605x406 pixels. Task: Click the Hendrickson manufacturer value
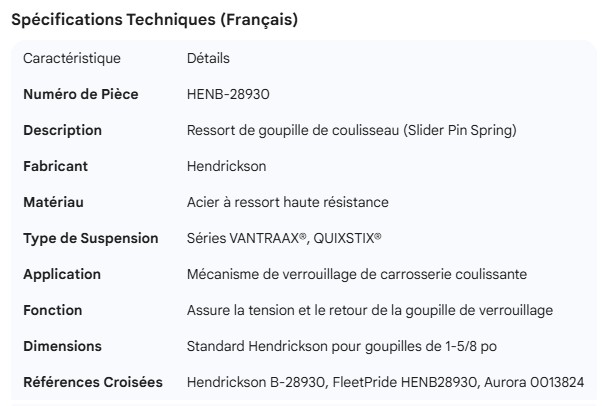227,166
